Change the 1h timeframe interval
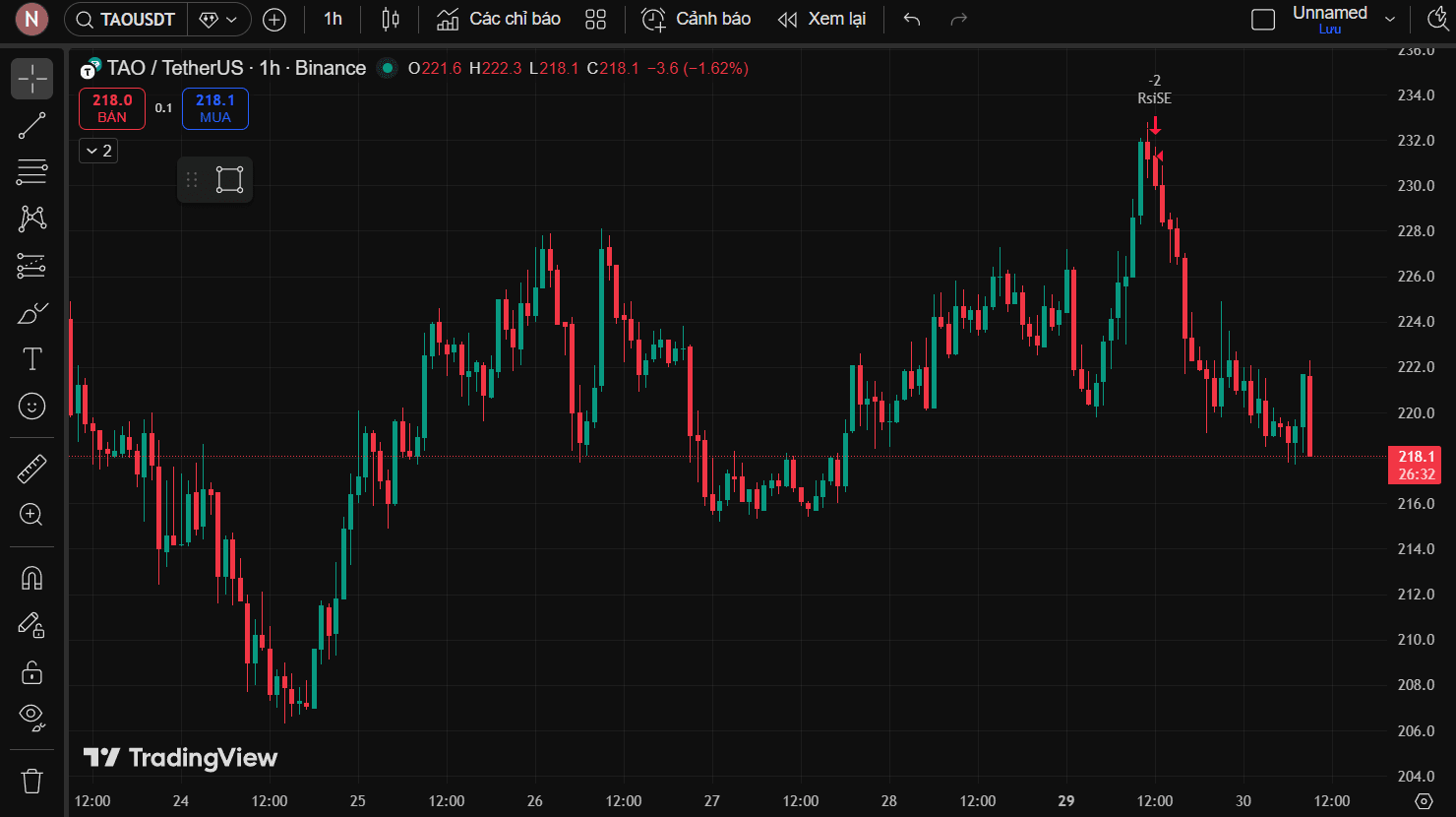 (x=333, y=19)
